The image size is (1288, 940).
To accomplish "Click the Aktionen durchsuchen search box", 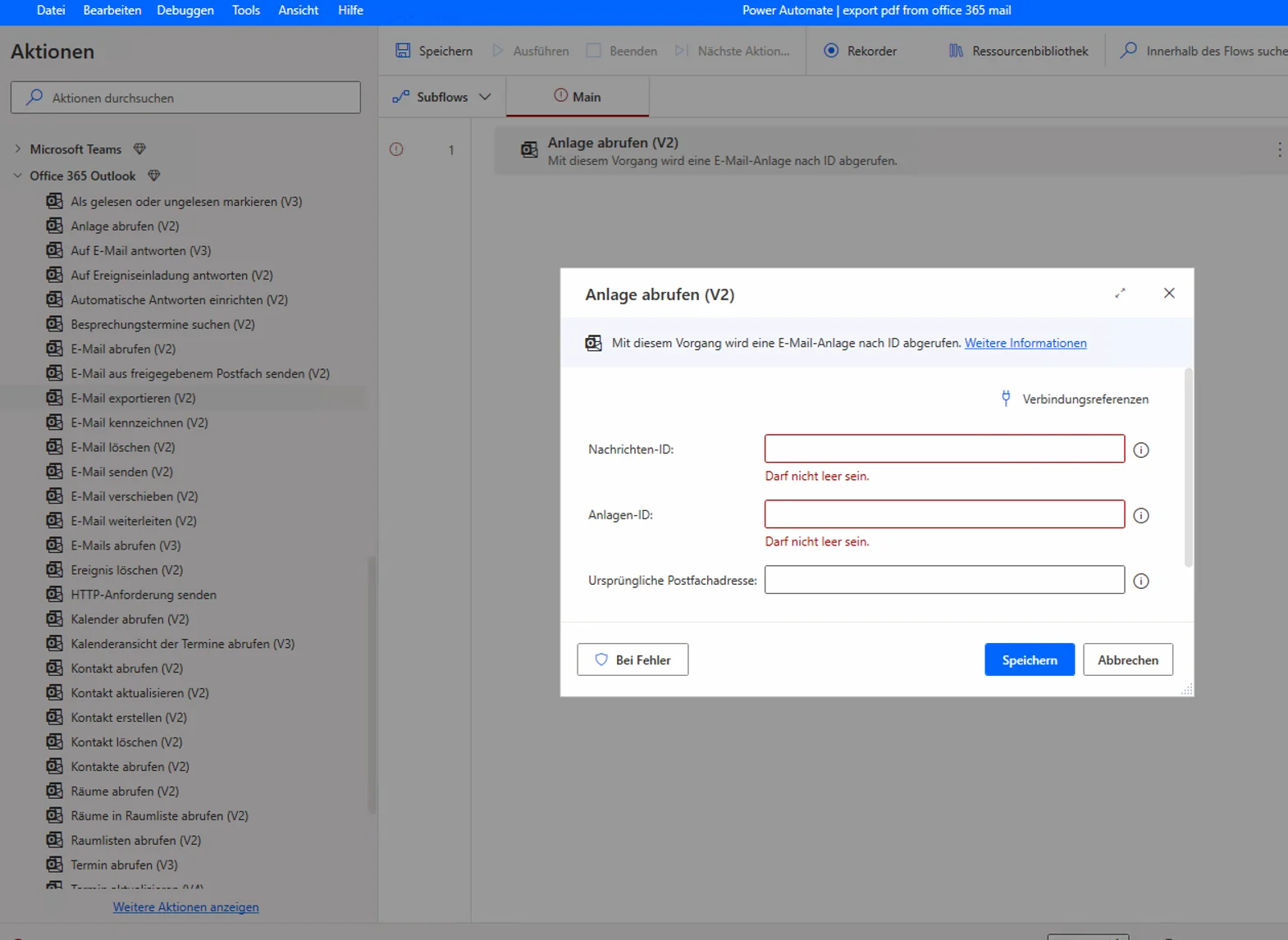I will click(185, 98).
